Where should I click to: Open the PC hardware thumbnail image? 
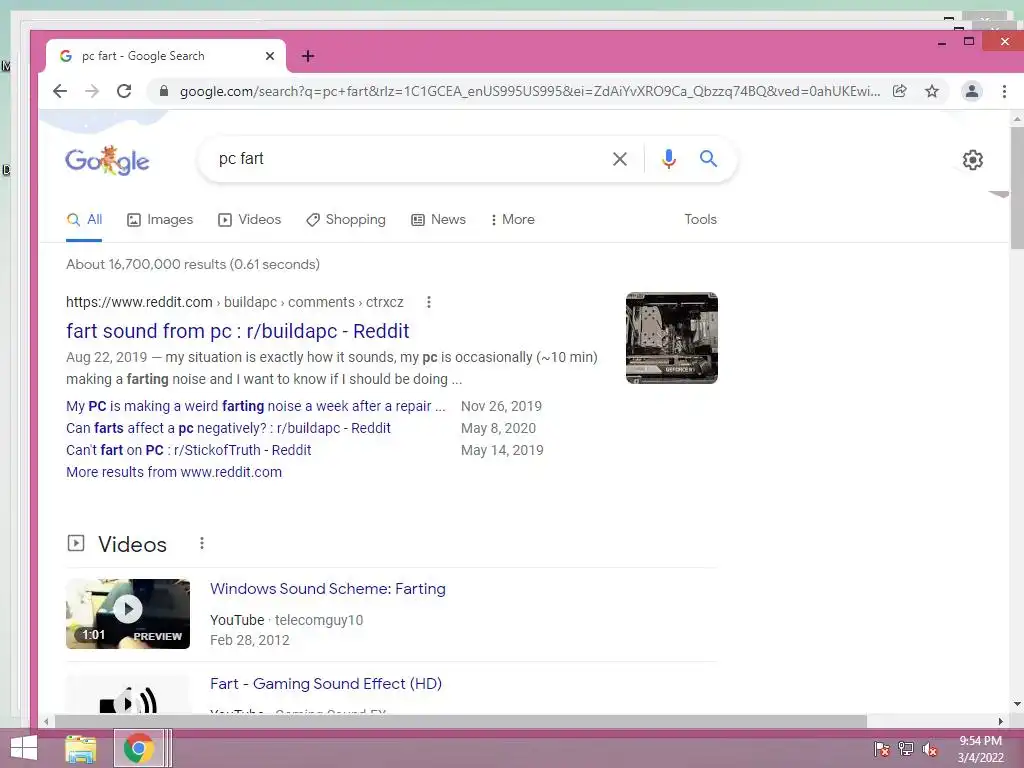[x=671, y=338]
